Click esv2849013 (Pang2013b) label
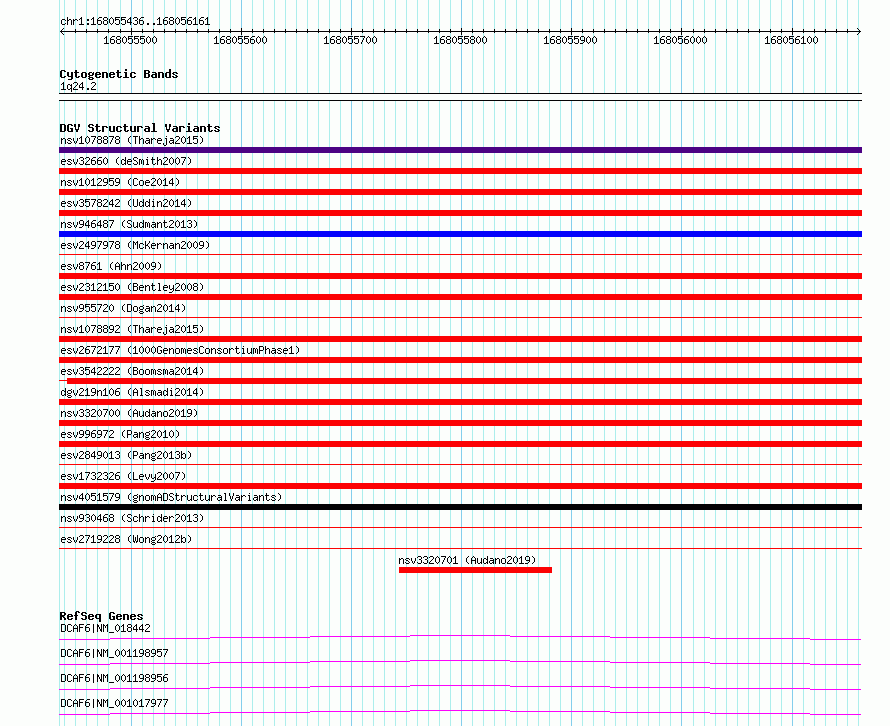The height and width of the screenshot is (726, 890). pos(126,455)
